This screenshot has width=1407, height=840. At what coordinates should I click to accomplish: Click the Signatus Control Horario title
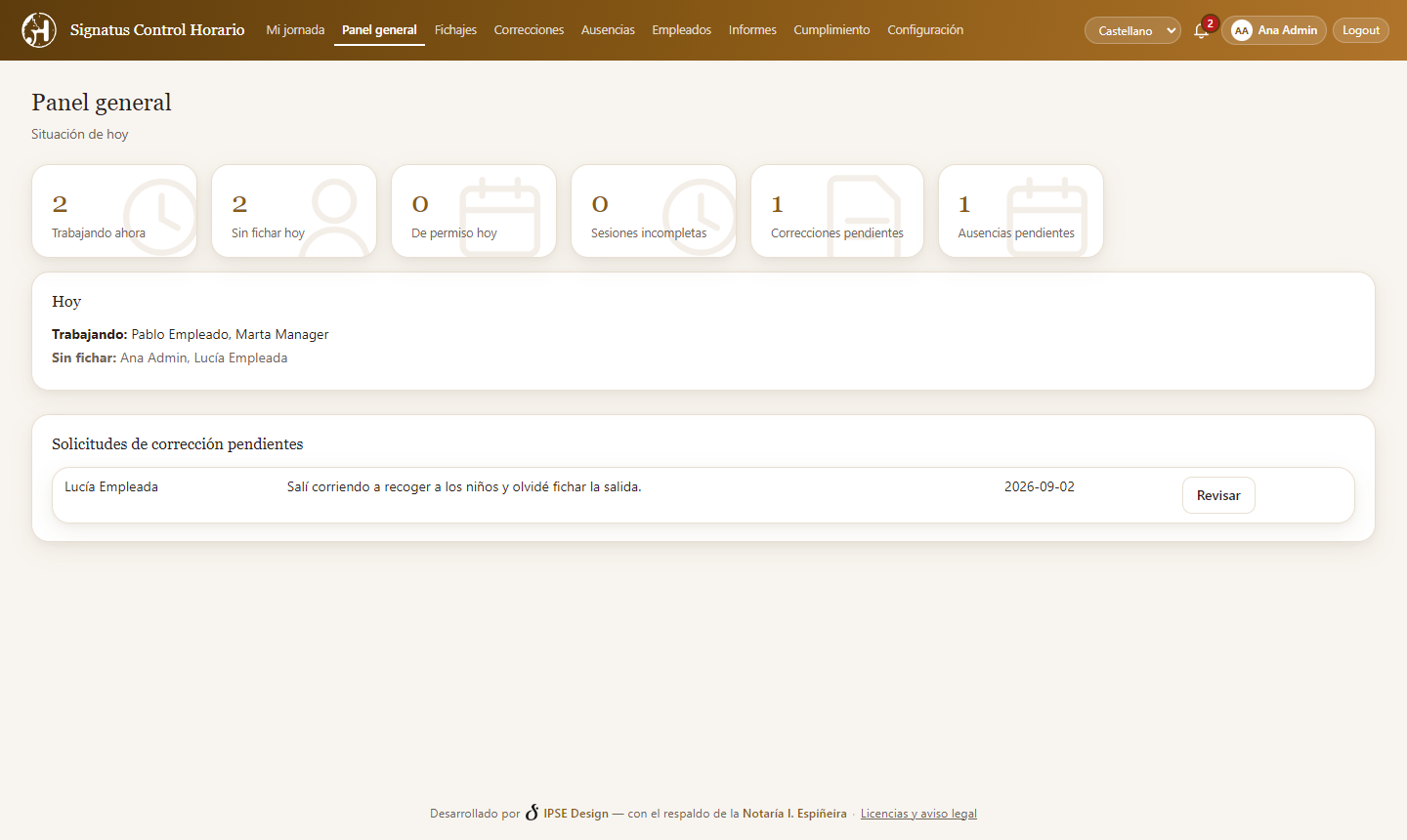pyautogui.click(x=157, y=30)
